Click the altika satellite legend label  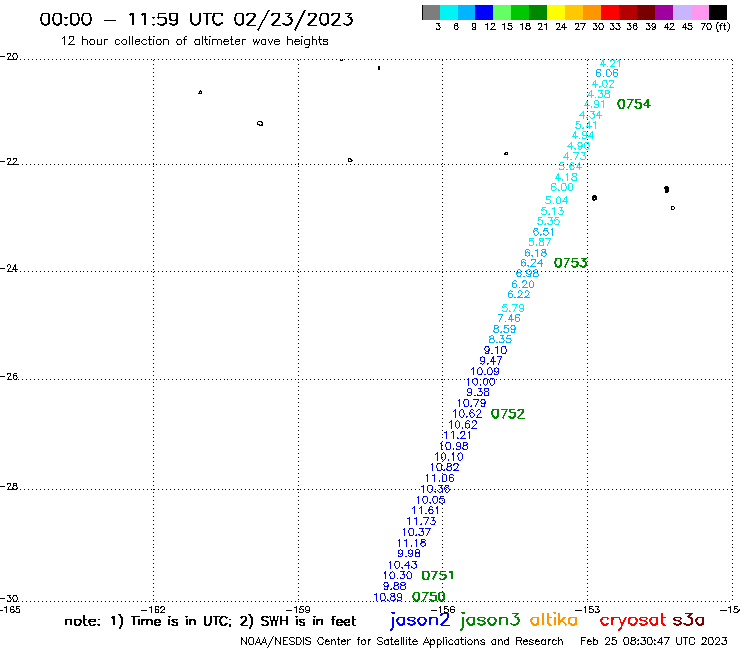tap(554, 620)
